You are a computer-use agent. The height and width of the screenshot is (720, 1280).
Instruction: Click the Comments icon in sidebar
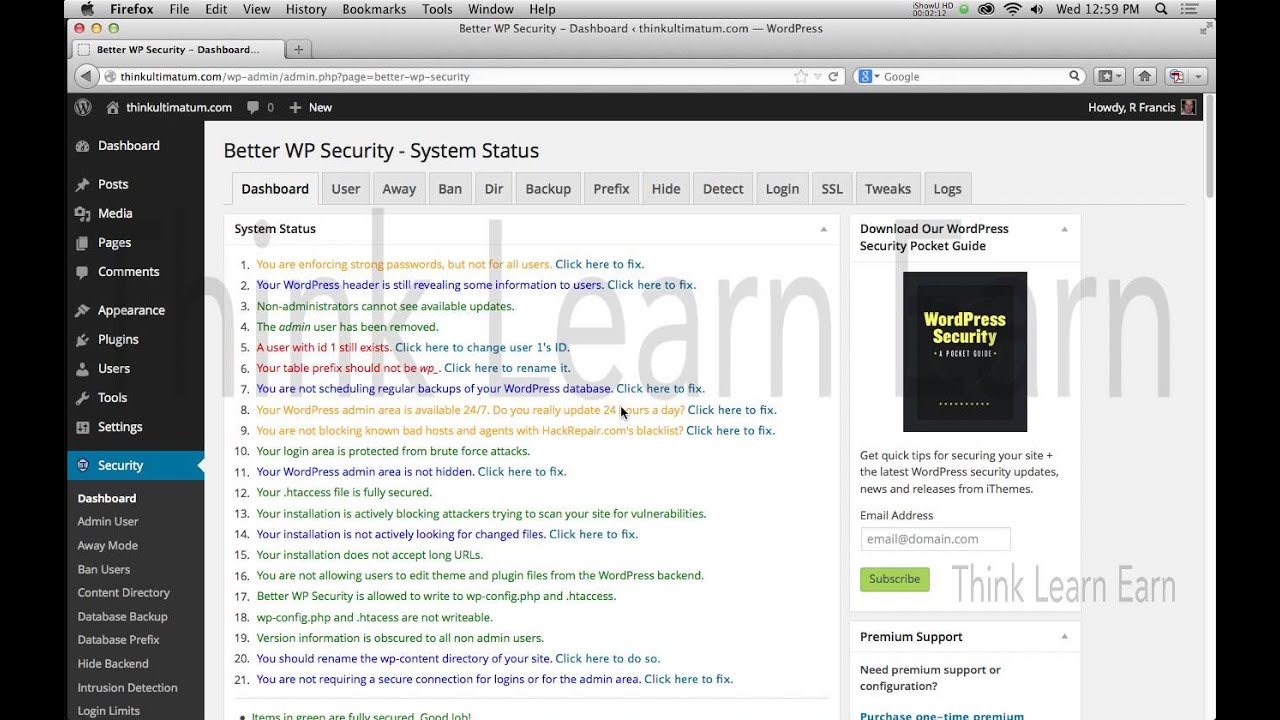click(83, 272)
